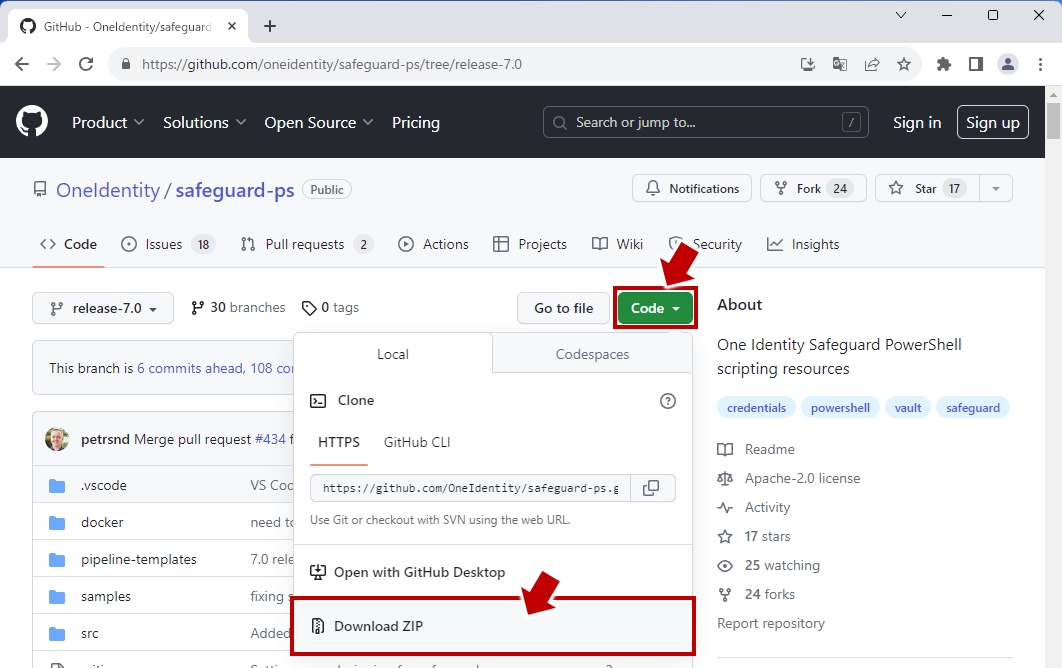
Task: Select the HTTPS clone option
Action: tap(339, 442)
